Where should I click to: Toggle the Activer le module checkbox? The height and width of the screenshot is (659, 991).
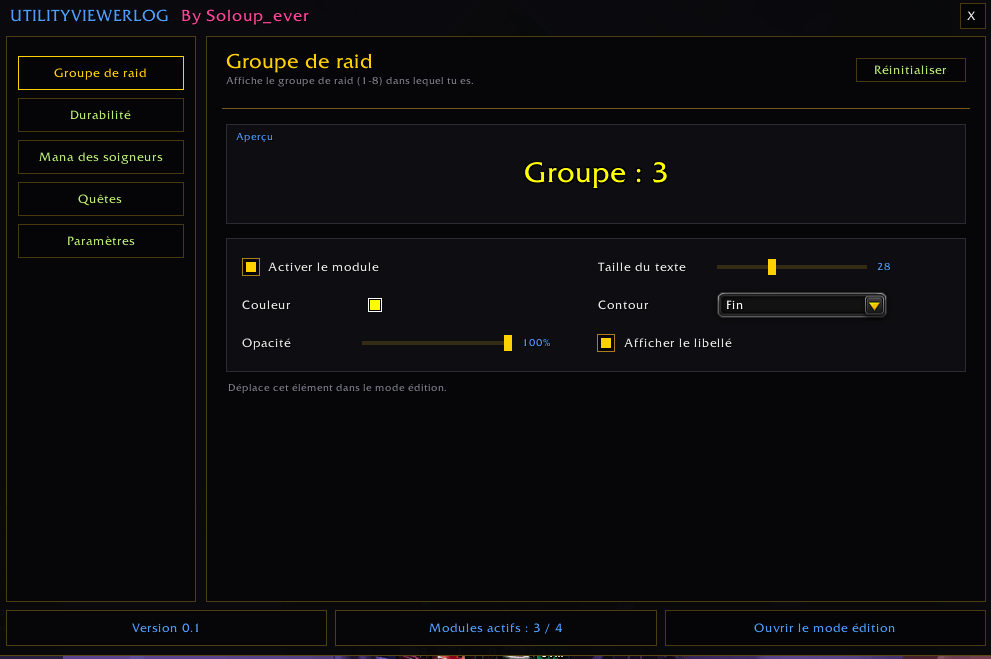[x=251, y=267]
